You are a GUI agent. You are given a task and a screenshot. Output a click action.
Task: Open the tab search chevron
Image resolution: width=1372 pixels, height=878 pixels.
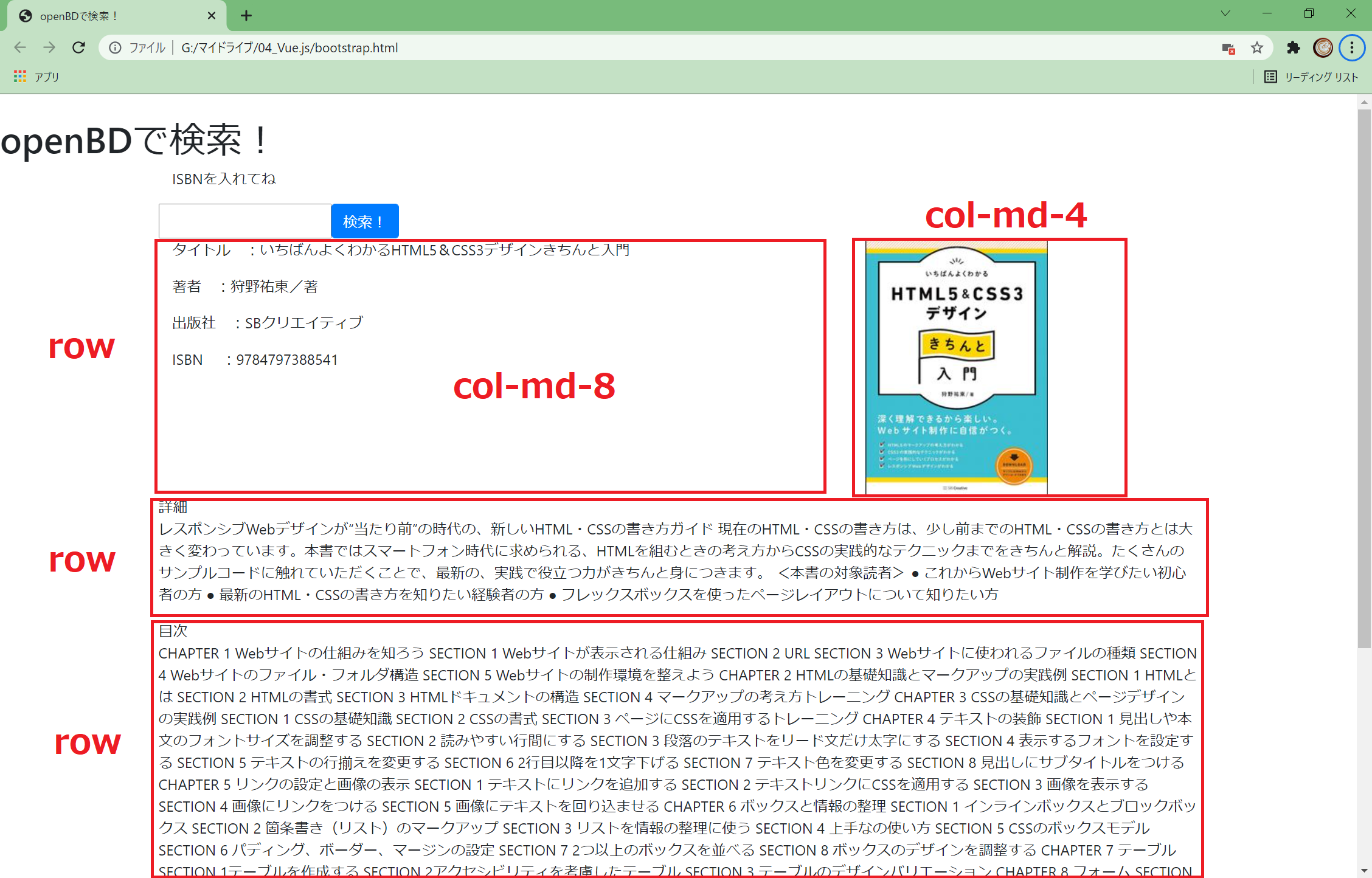click(x=1225, y=13)
